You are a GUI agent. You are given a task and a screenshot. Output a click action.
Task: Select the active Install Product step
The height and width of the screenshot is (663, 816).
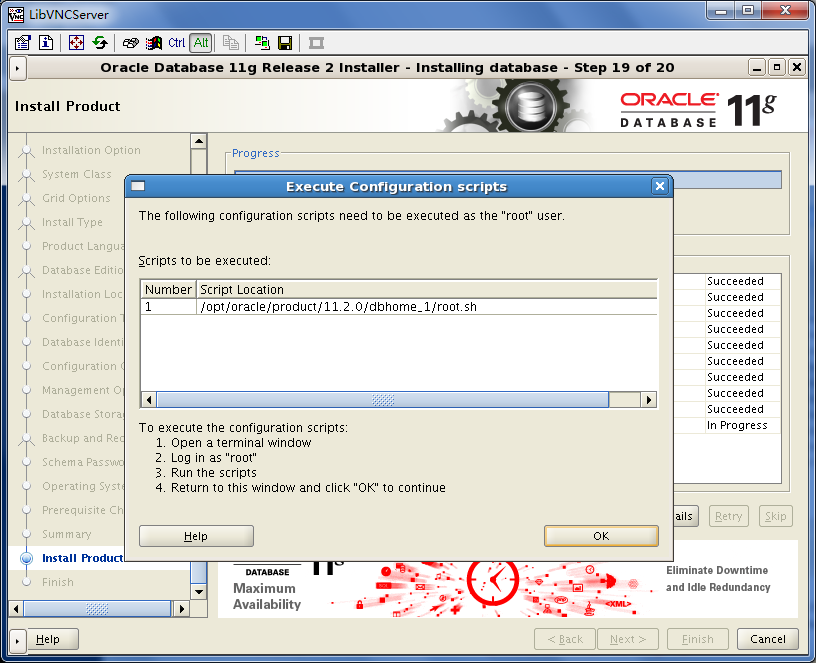coord(83,558)
